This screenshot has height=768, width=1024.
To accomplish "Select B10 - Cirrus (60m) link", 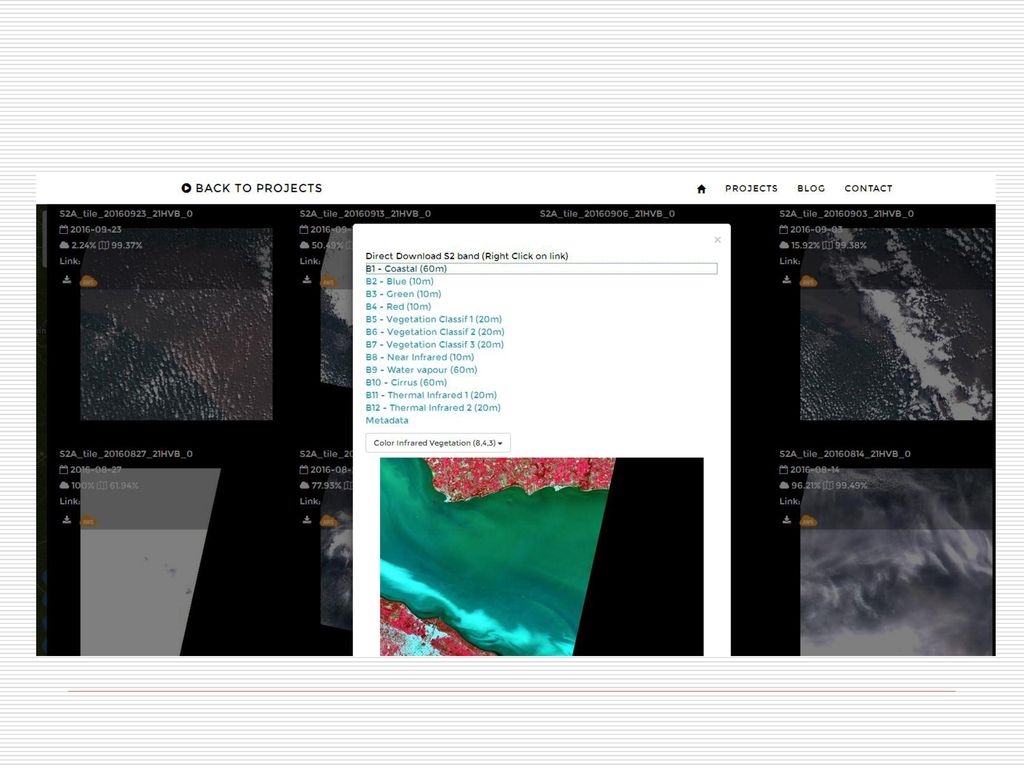I will pyautogui.click(x=406, y=382).
